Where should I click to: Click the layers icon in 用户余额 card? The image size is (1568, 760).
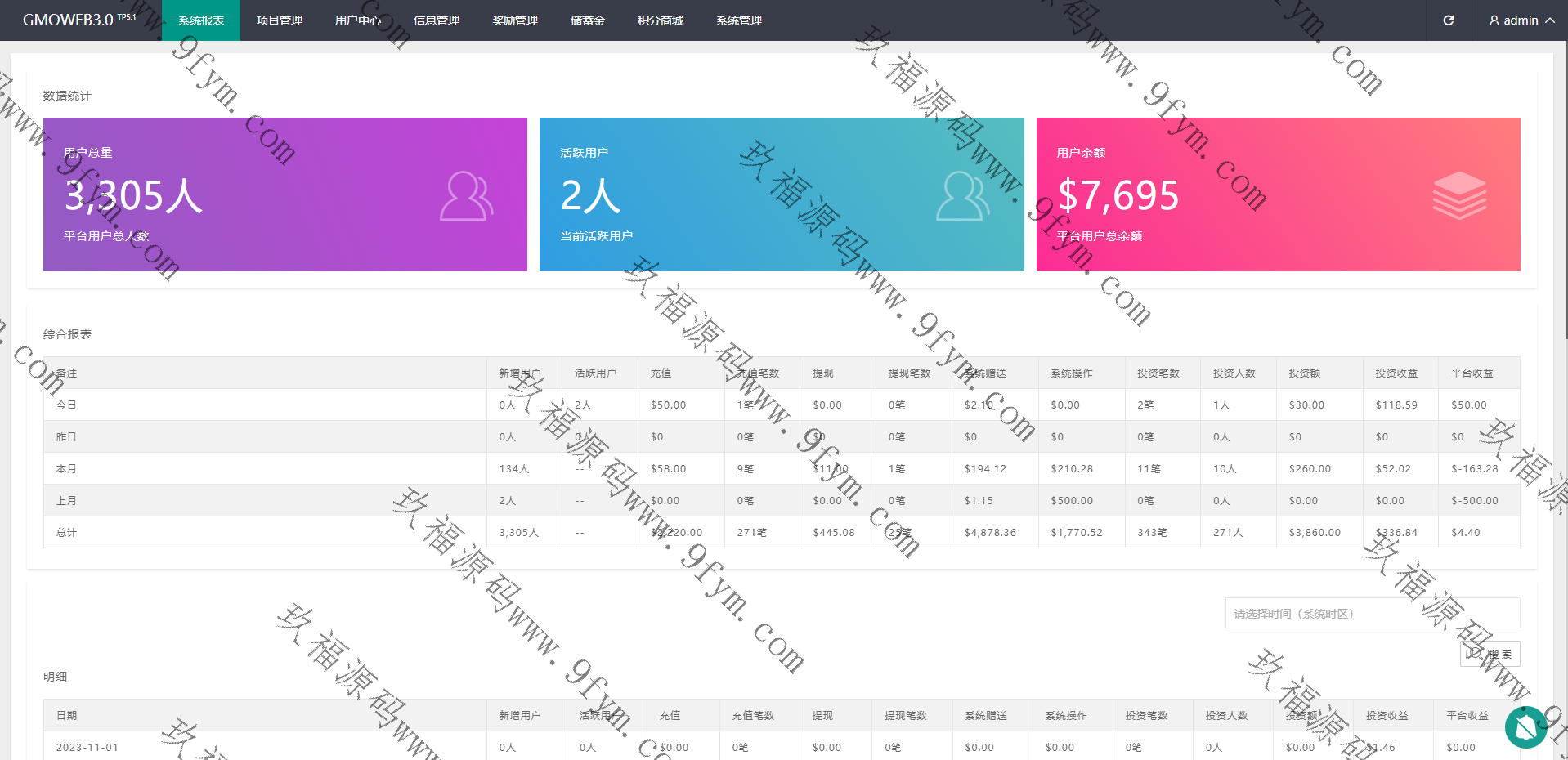(x=1459, y=196)
